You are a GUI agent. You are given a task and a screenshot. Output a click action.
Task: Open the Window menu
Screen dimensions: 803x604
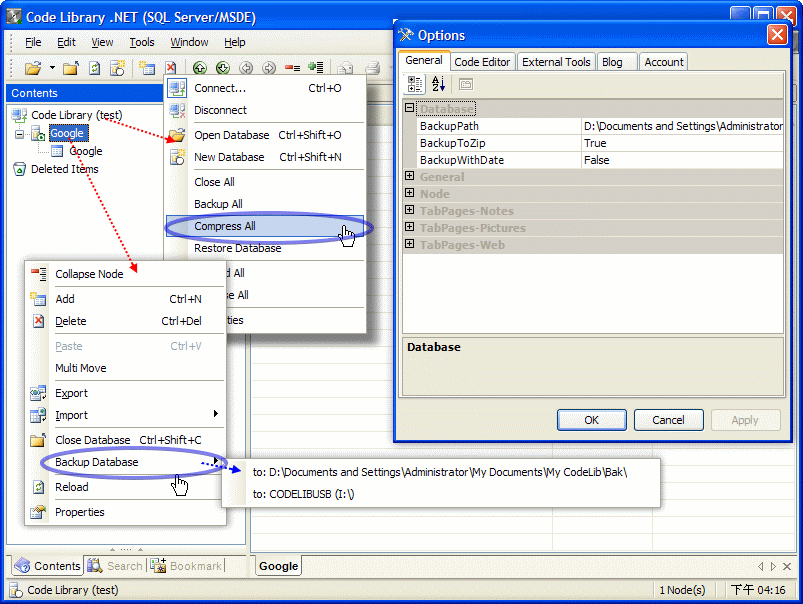click(189, 42)
